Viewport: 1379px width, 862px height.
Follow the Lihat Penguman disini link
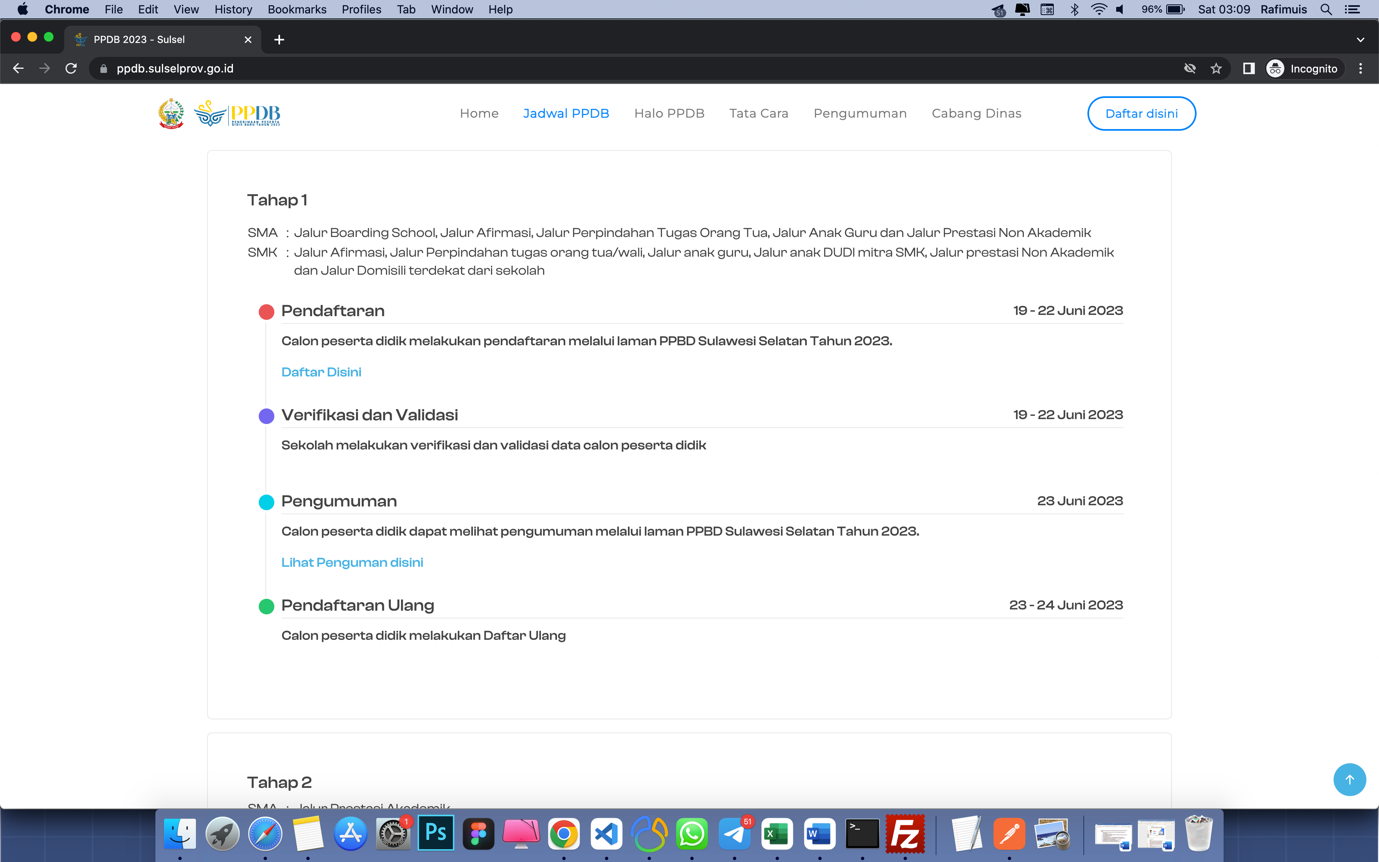tap(352, 562)
